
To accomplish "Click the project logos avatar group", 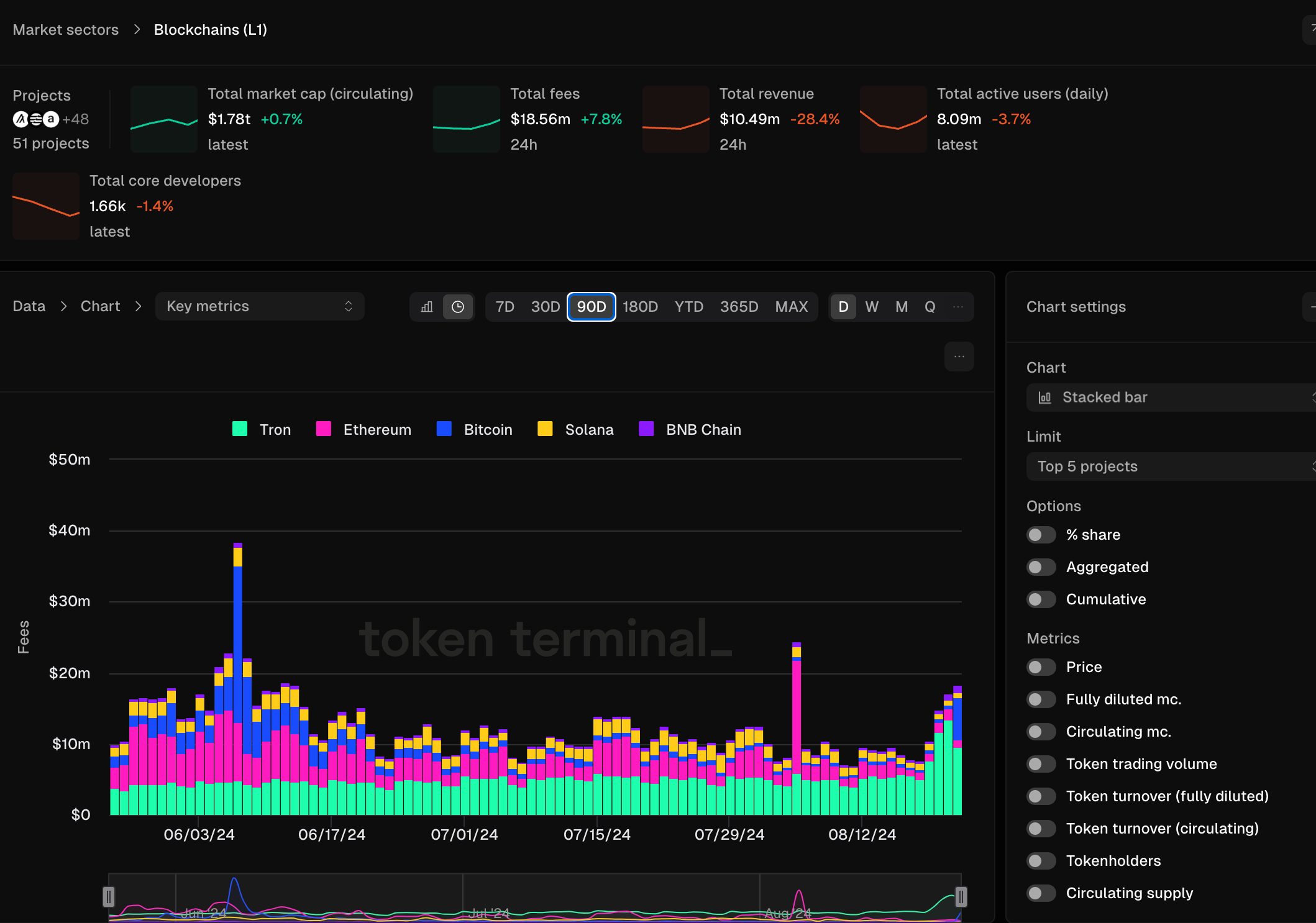I will point(36,119).
